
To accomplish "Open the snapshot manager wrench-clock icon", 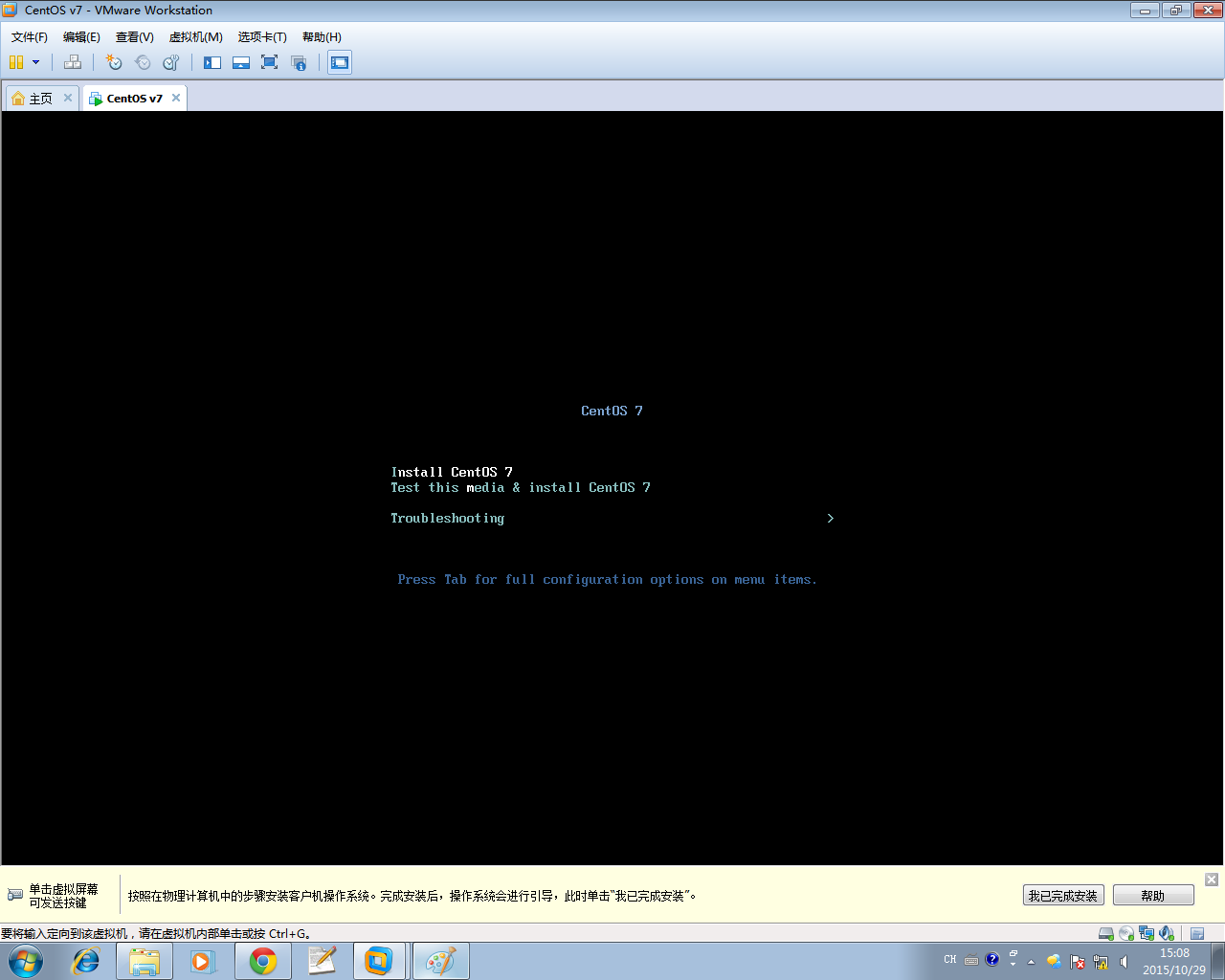I will pyautogui.click(x=171, y=62).
